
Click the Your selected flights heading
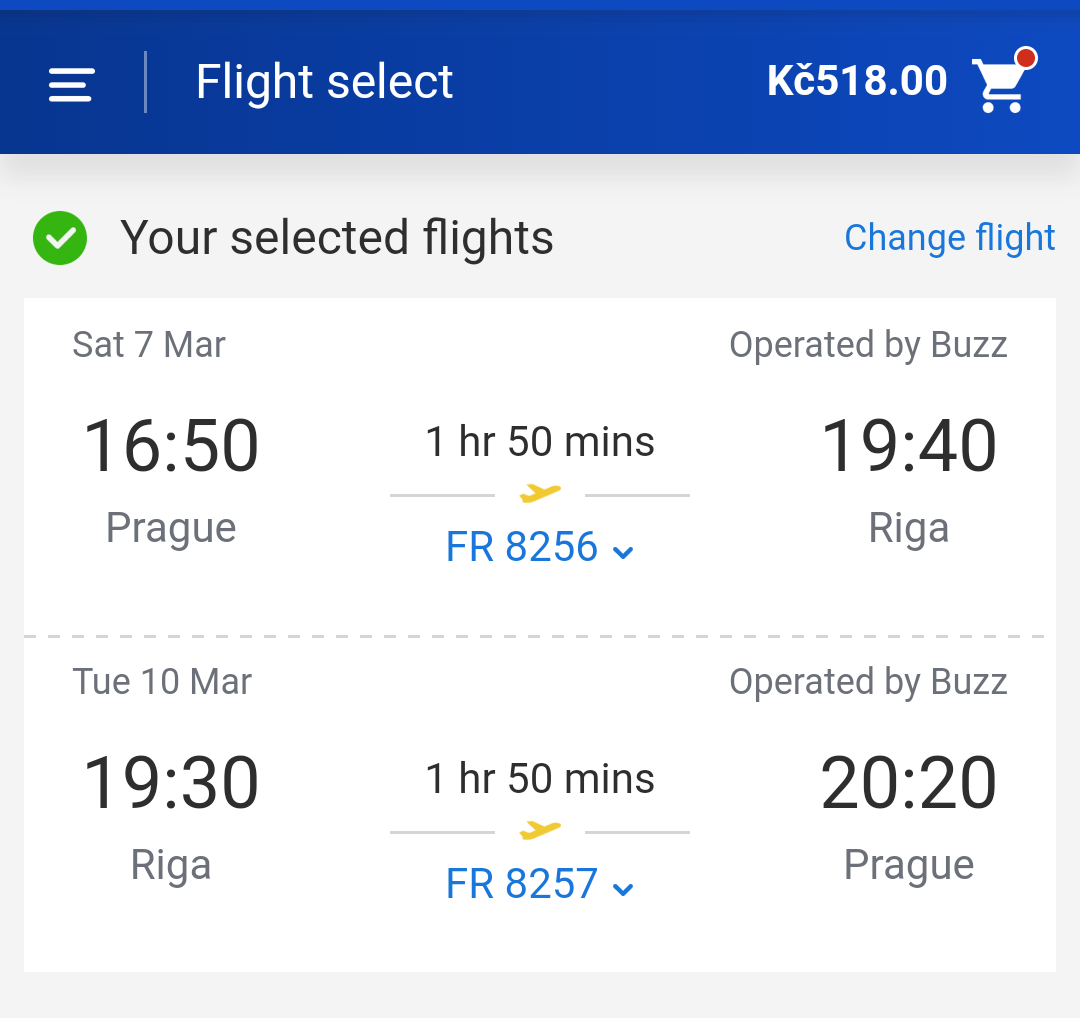(x=337, y=238)
